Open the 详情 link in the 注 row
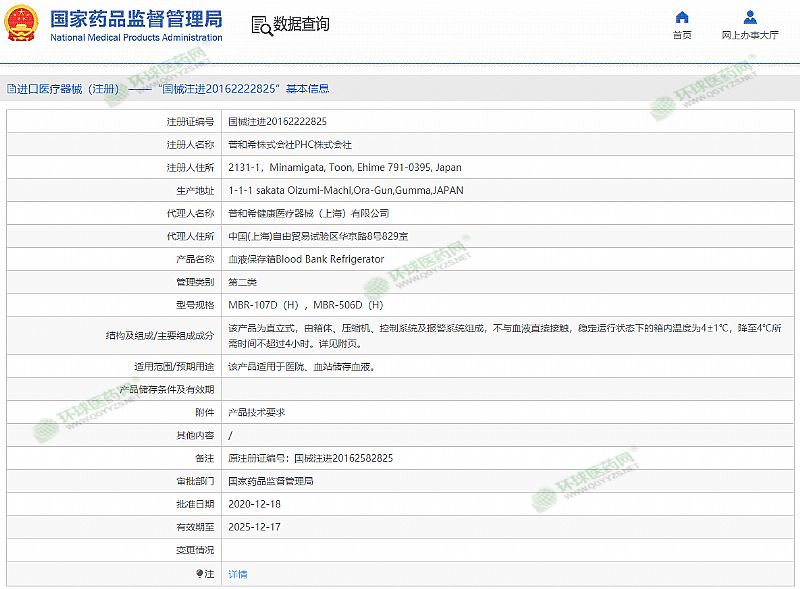Viewport: 800px width, 589px height. [237, 574]
